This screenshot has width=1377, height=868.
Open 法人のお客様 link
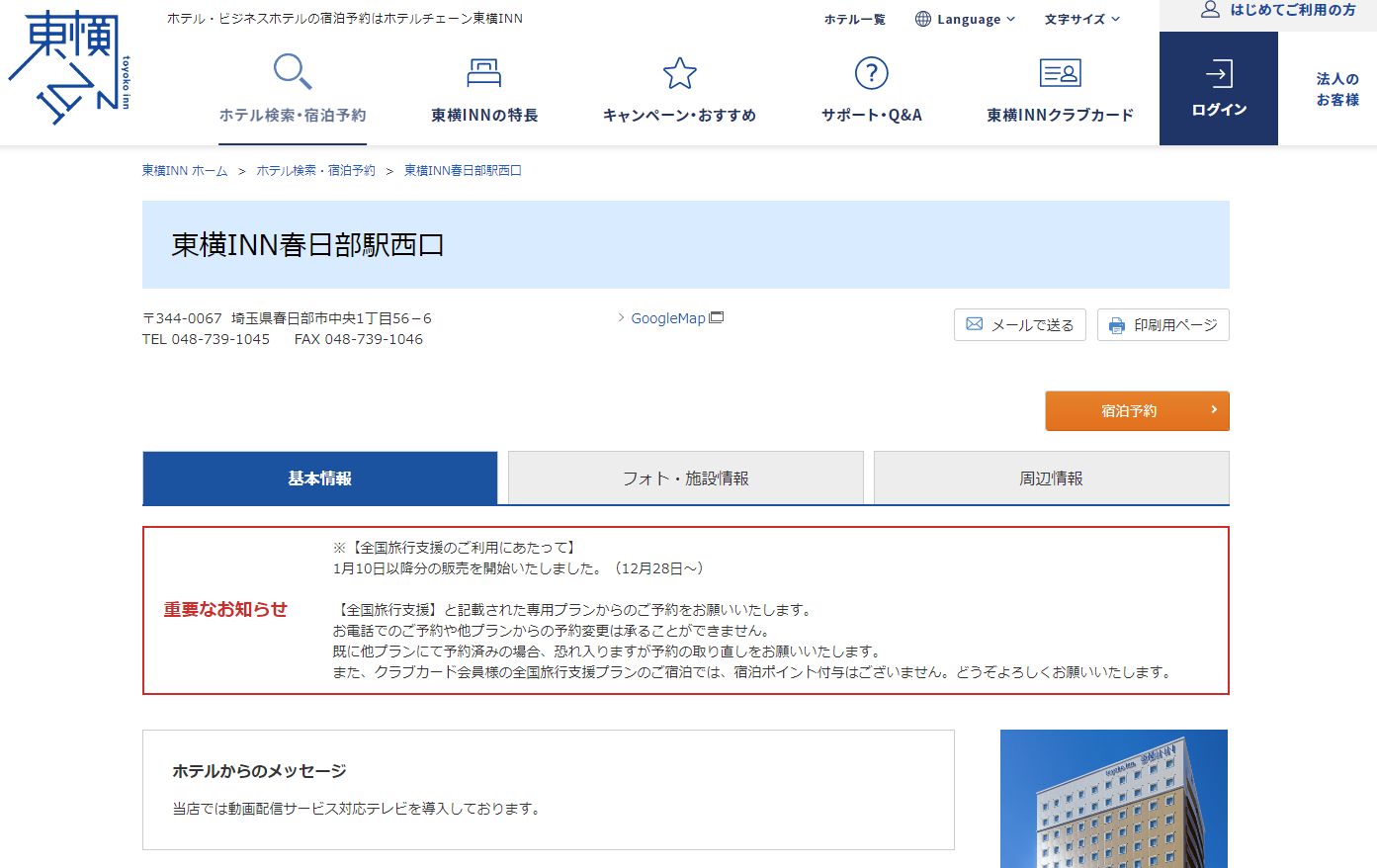click(1337, 89)
